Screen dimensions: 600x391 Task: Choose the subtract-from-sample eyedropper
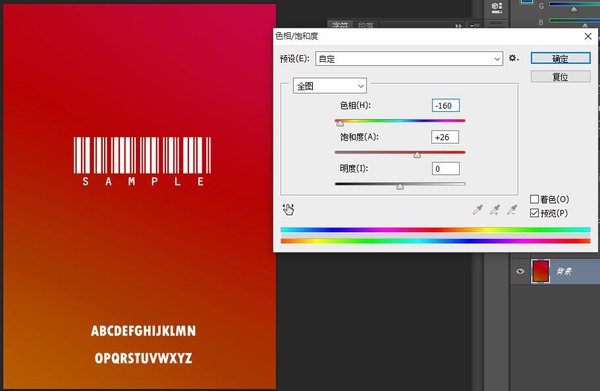512,209
